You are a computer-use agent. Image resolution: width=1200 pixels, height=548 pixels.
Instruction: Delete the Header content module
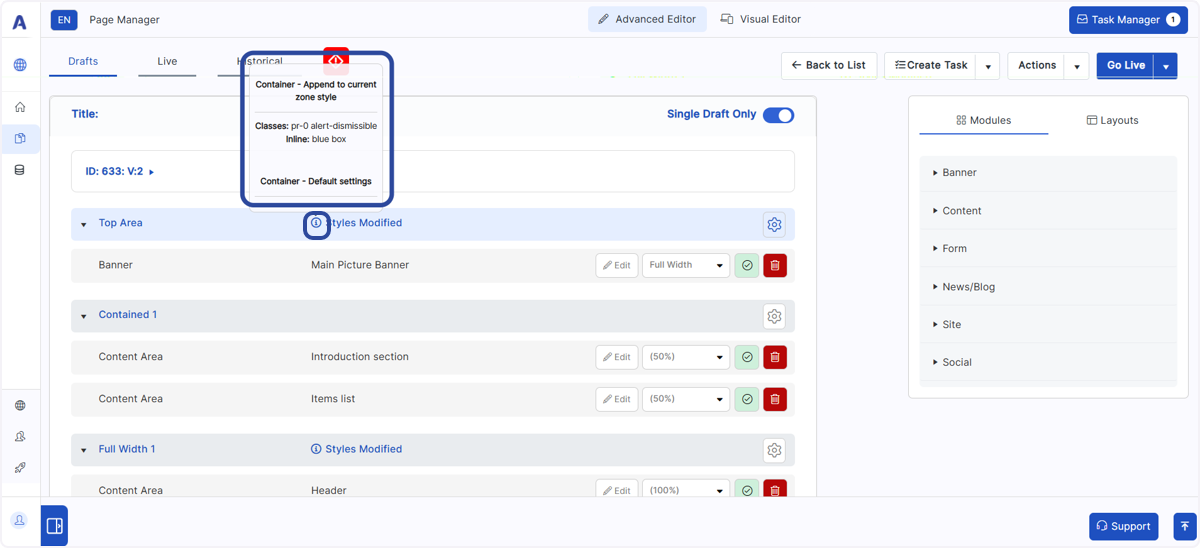(775, 489)
